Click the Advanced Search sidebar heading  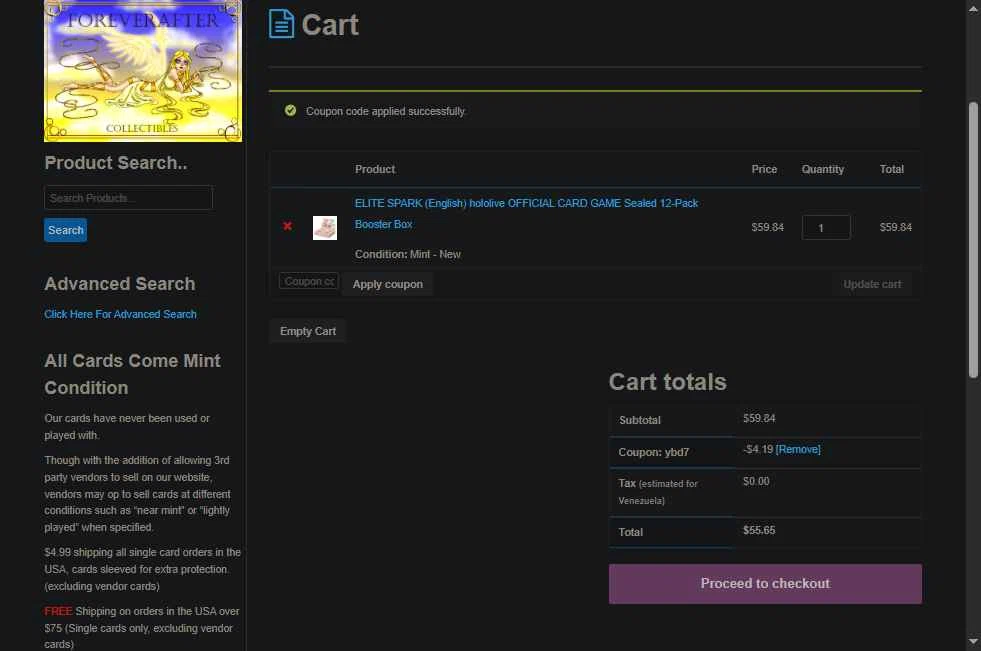pos(120,284)
